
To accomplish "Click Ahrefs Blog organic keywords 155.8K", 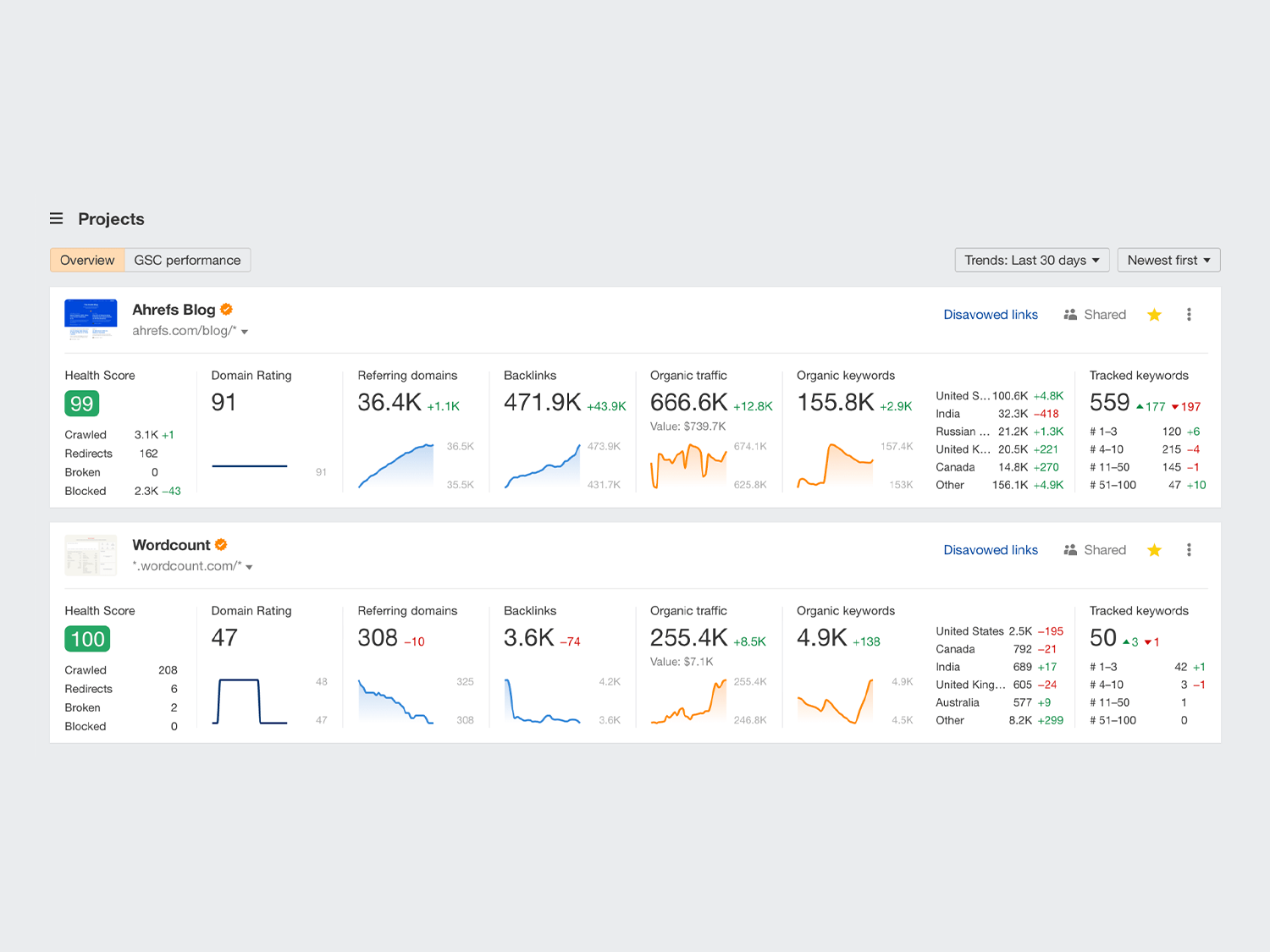I will [836, 403].
